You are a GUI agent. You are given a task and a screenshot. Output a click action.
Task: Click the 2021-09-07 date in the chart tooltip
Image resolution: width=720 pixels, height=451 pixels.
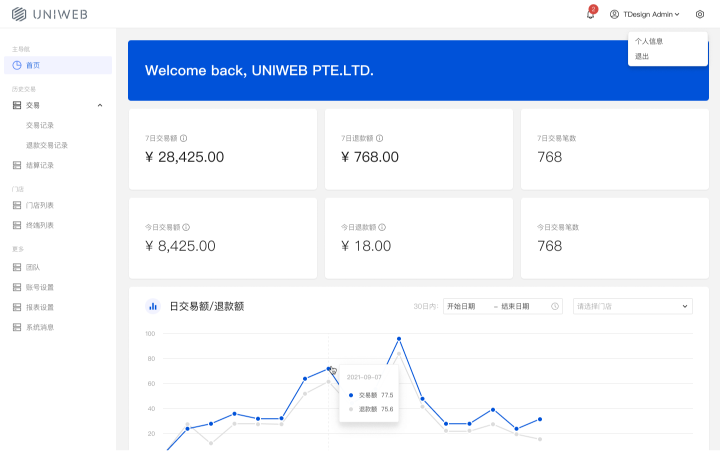[x=364, y=377]
